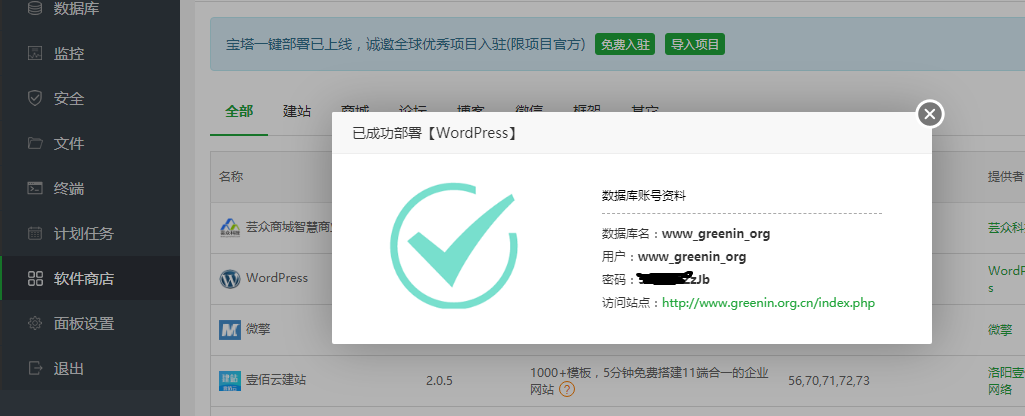Click the 免费入驻 button
Screen dimensions: 1025x416
[x=625, y=44]
